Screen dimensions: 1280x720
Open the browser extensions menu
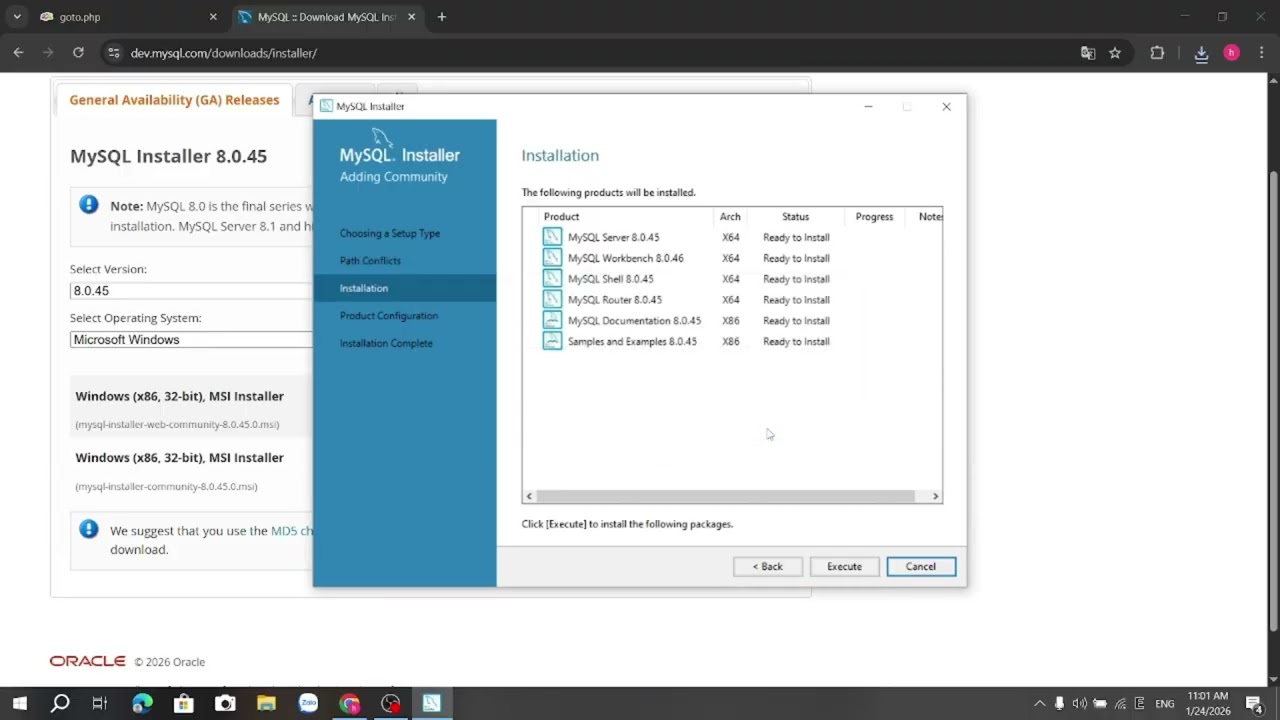[x=1157, y=53]
